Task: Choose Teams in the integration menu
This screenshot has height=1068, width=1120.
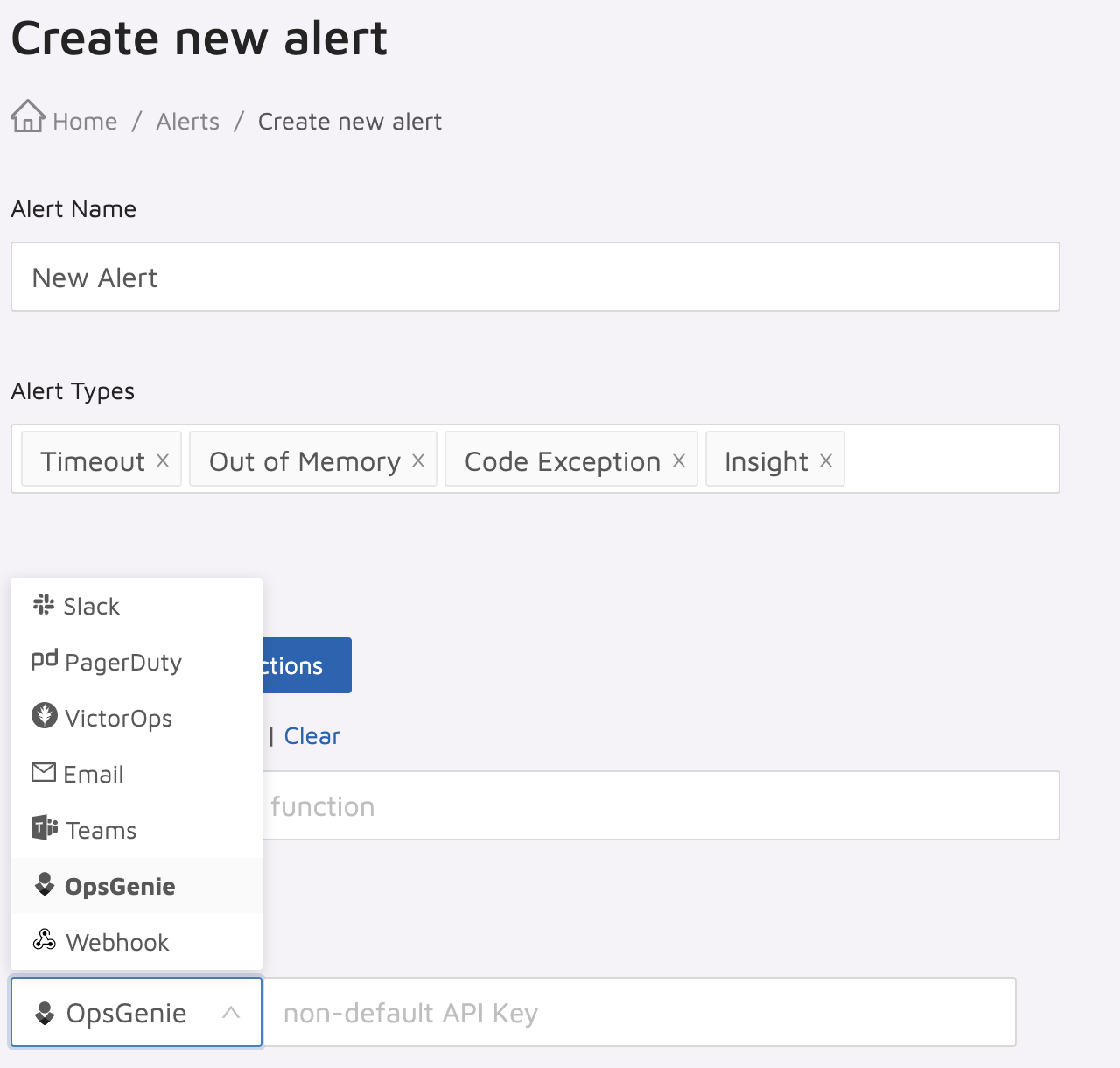Action: click(x=136, y=830)
